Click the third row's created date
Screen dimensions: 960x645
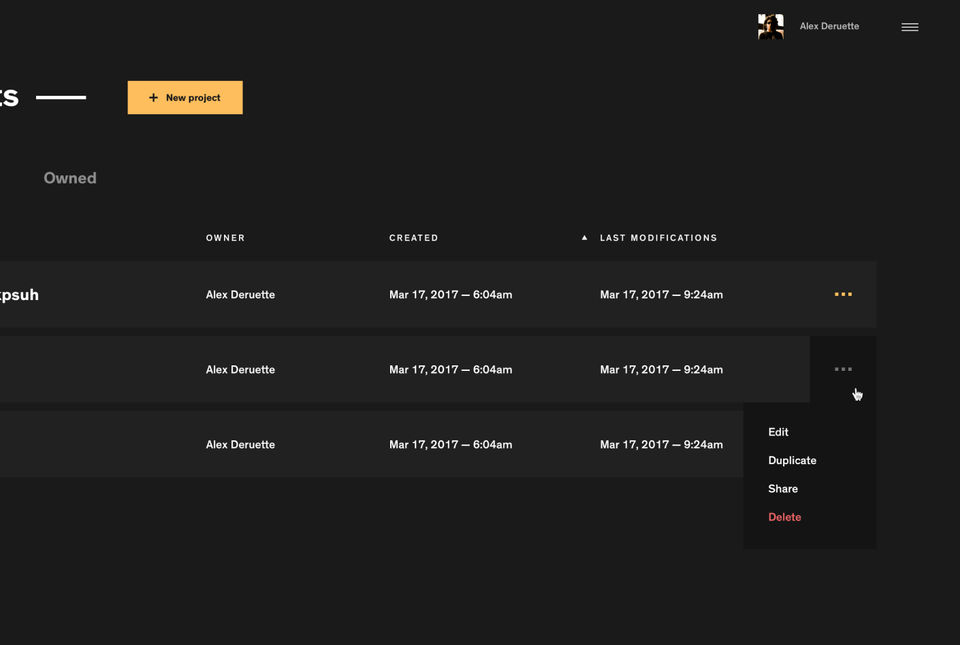tap(451, 445)
